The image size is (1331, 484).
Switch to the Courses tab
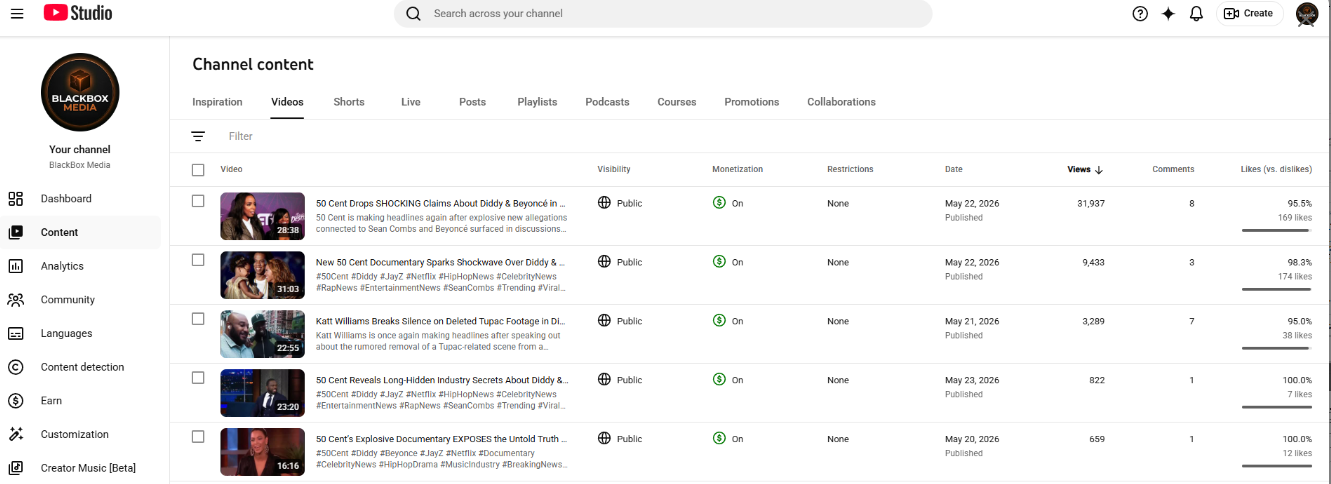(677, 102)
